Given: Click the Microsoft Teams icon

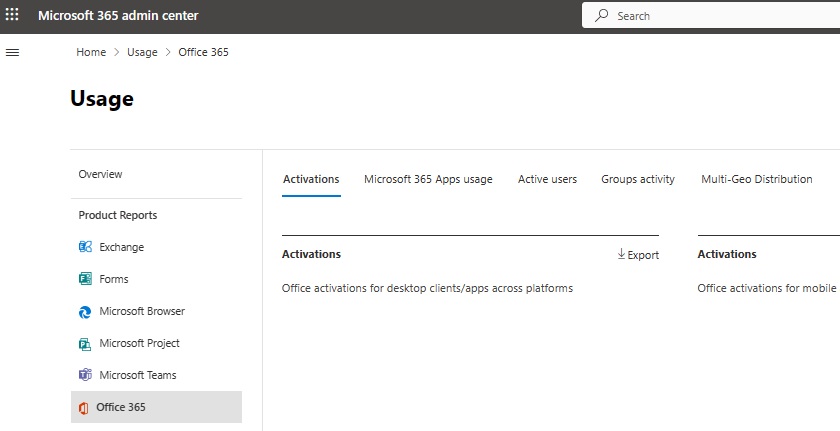Looking at the screenshot, I should point(85,375).
